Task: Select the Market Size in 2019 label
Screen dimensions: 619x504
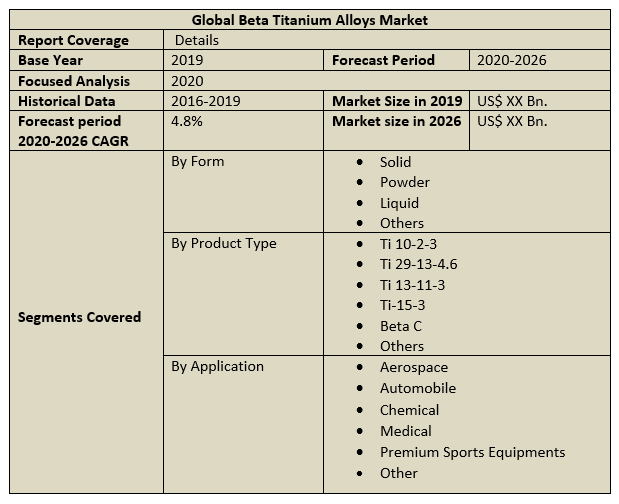Action: pyautogui.click(x=397, y=101)
